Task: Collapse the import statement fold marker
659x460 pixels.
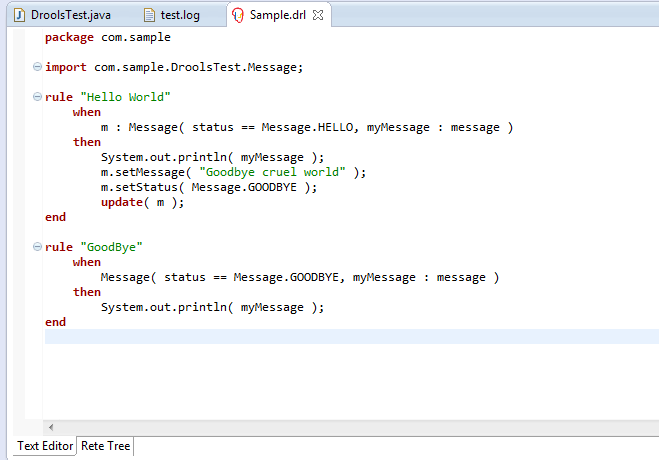Action: click(x=37, y=66)
